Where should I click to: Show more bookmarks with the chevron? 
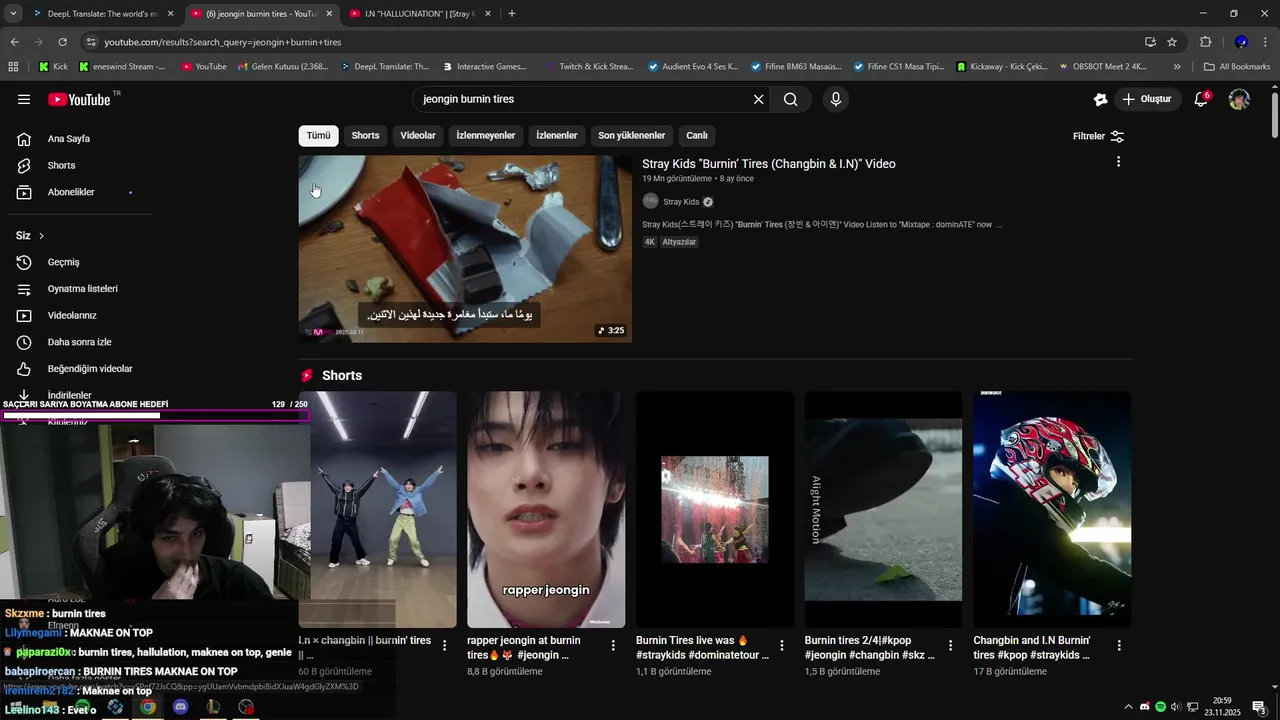[x=1177, y=67]
